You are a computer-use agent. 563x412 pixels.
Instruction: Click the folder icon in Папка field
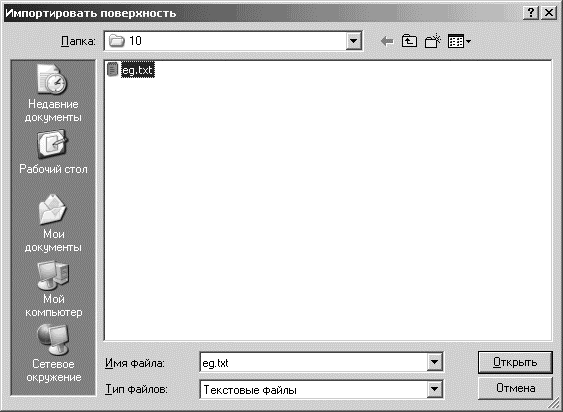(117, 41)
